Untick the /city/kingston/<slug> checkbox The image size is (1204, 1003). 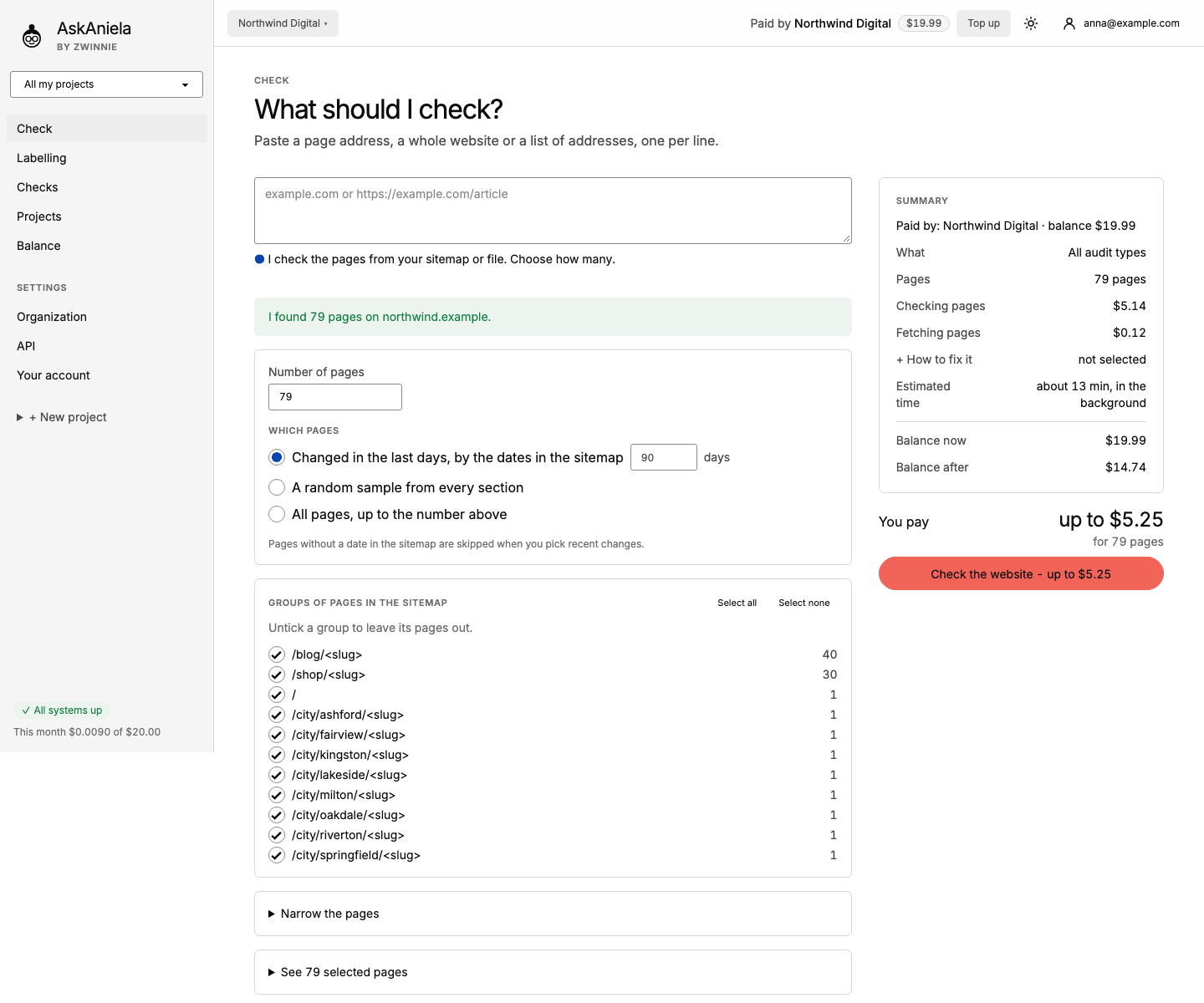coord(277,755)
